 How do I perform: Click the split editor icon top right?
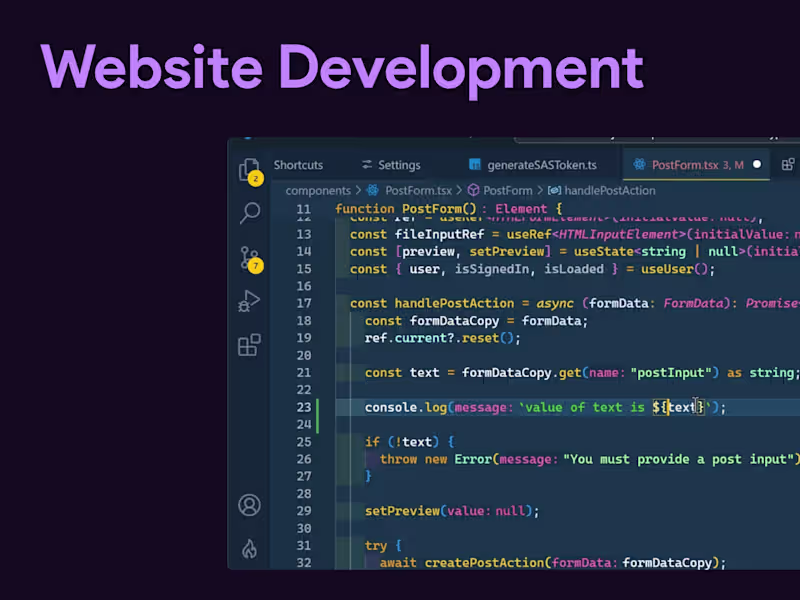coord(786,164)
